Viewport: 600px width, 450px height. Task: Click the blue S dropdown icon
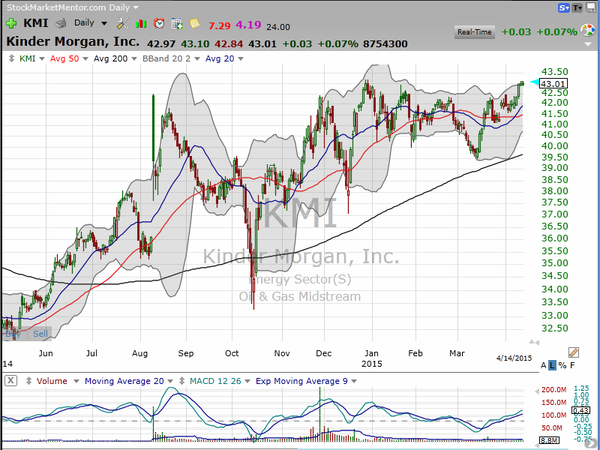(564, 8)
